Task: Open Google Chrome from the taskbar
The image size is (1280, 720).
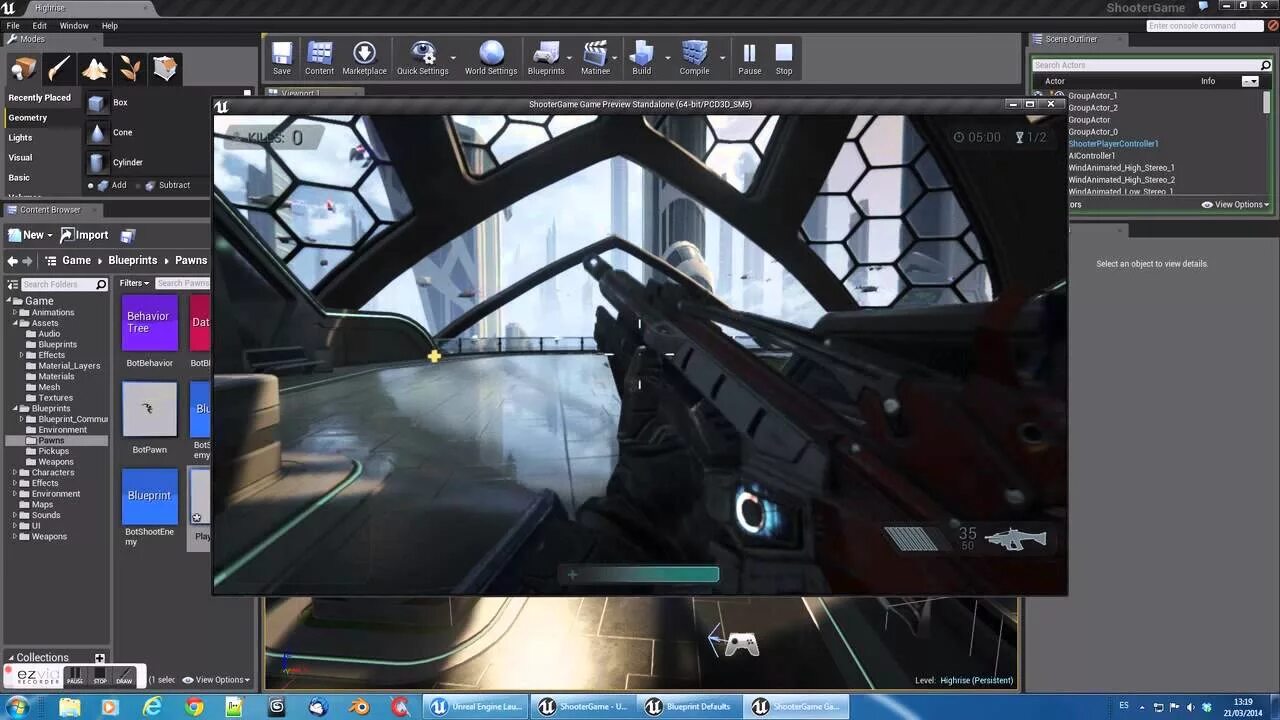Action: 194,707
